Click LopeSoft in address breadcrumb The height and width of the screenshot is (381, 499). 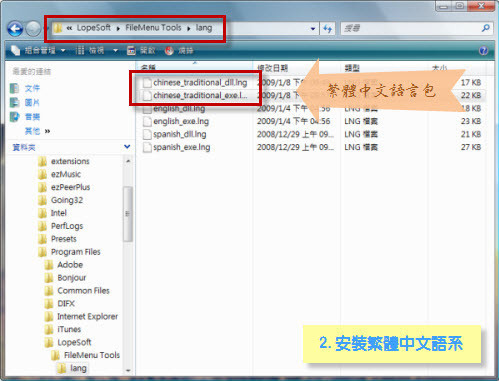pos(94,28)
